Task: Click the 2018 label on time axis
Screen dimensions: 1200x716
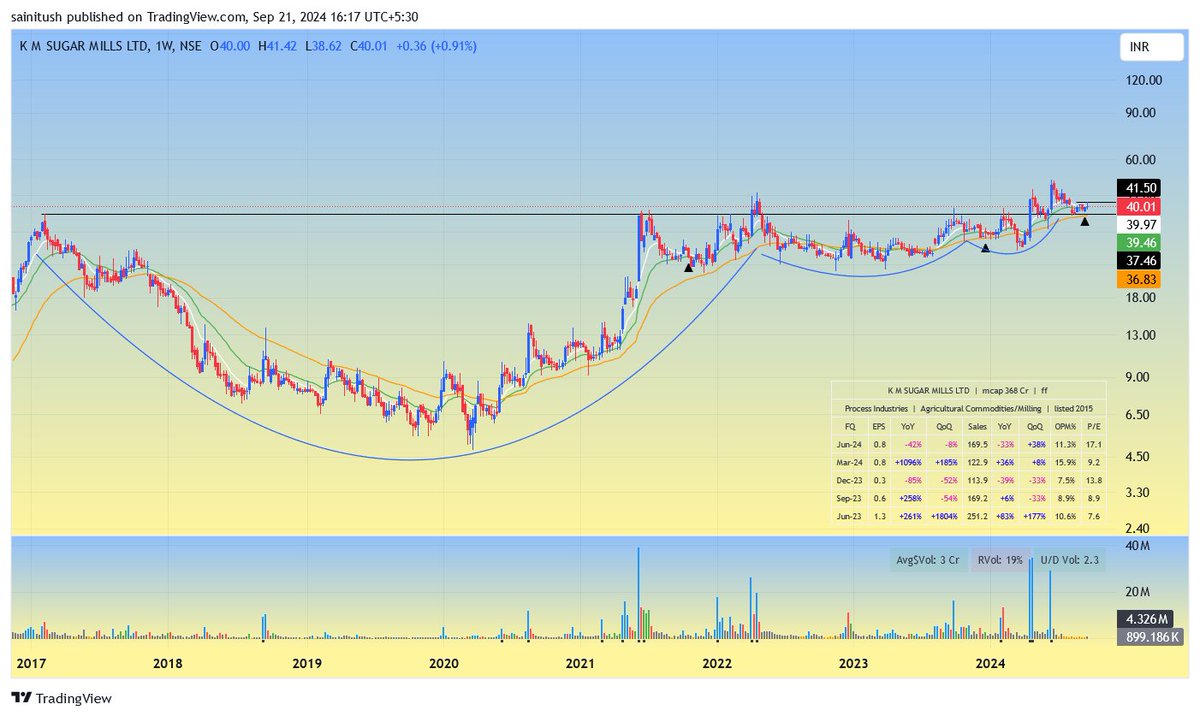Action: pyautogui.click(x=167, y=664)
